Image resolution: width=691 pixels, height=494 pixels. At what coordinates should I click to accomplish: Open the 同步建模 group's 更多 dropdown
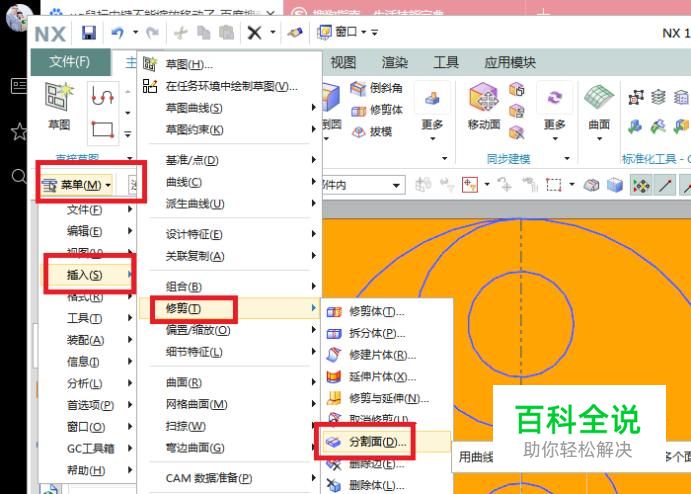[x=554, y=110]
